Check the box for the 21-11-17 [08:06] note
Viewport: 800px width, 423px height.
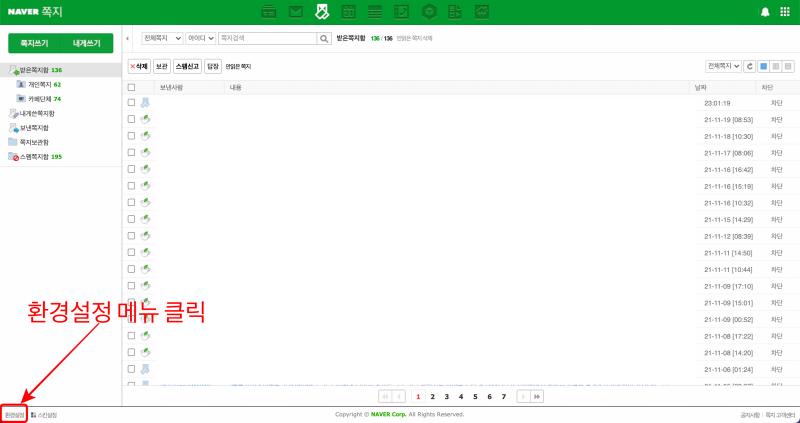tap(131, 152)
